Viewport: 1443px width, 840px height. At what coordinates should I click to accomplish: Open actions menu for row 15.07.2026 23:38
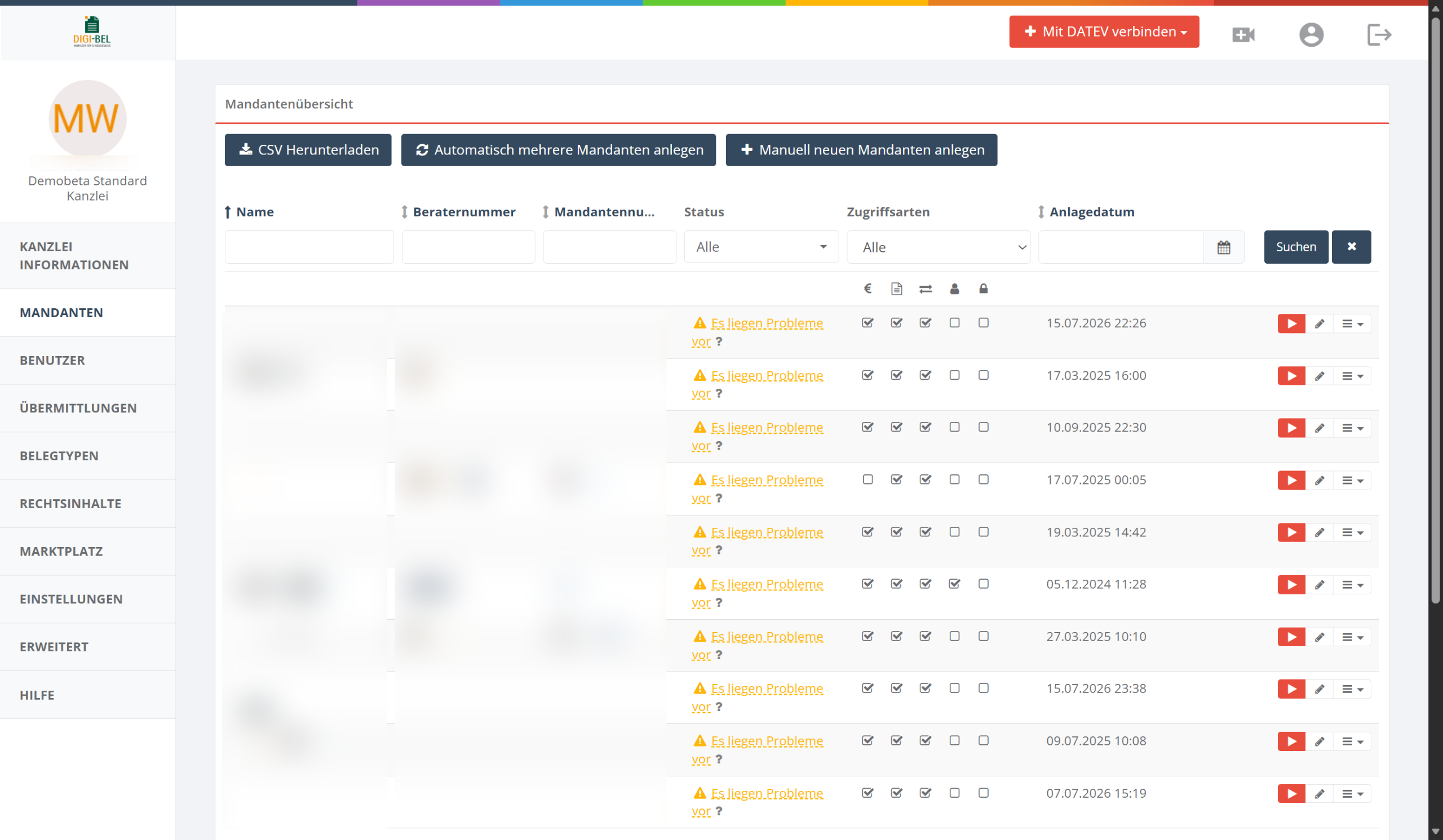pyautogui.click(x=1352, y=689)
